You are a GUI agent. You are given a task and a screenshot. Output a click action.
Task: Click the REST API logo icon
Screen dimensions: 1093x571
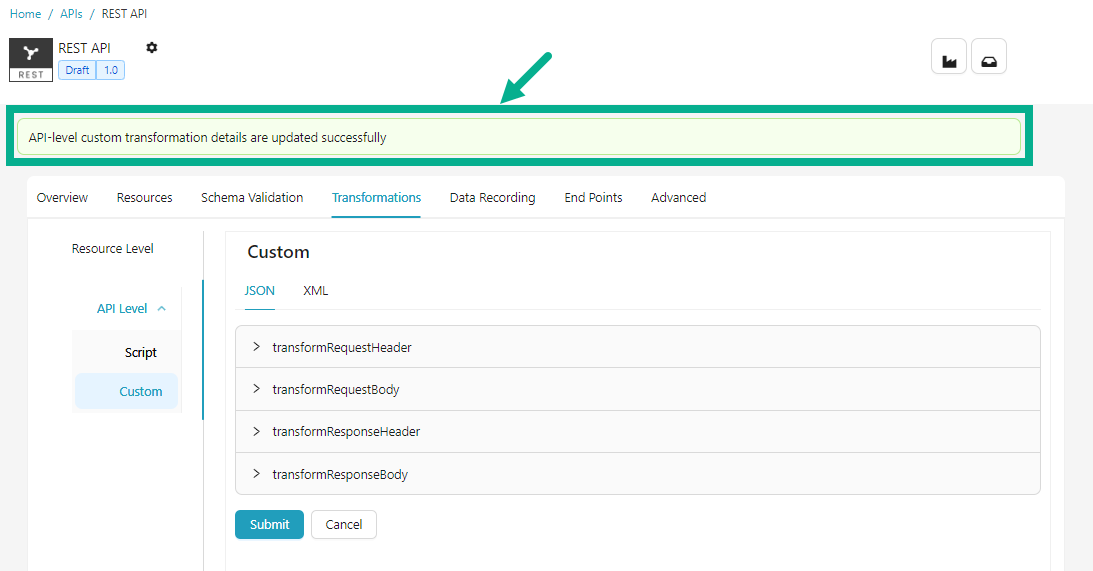click(31, 60)
